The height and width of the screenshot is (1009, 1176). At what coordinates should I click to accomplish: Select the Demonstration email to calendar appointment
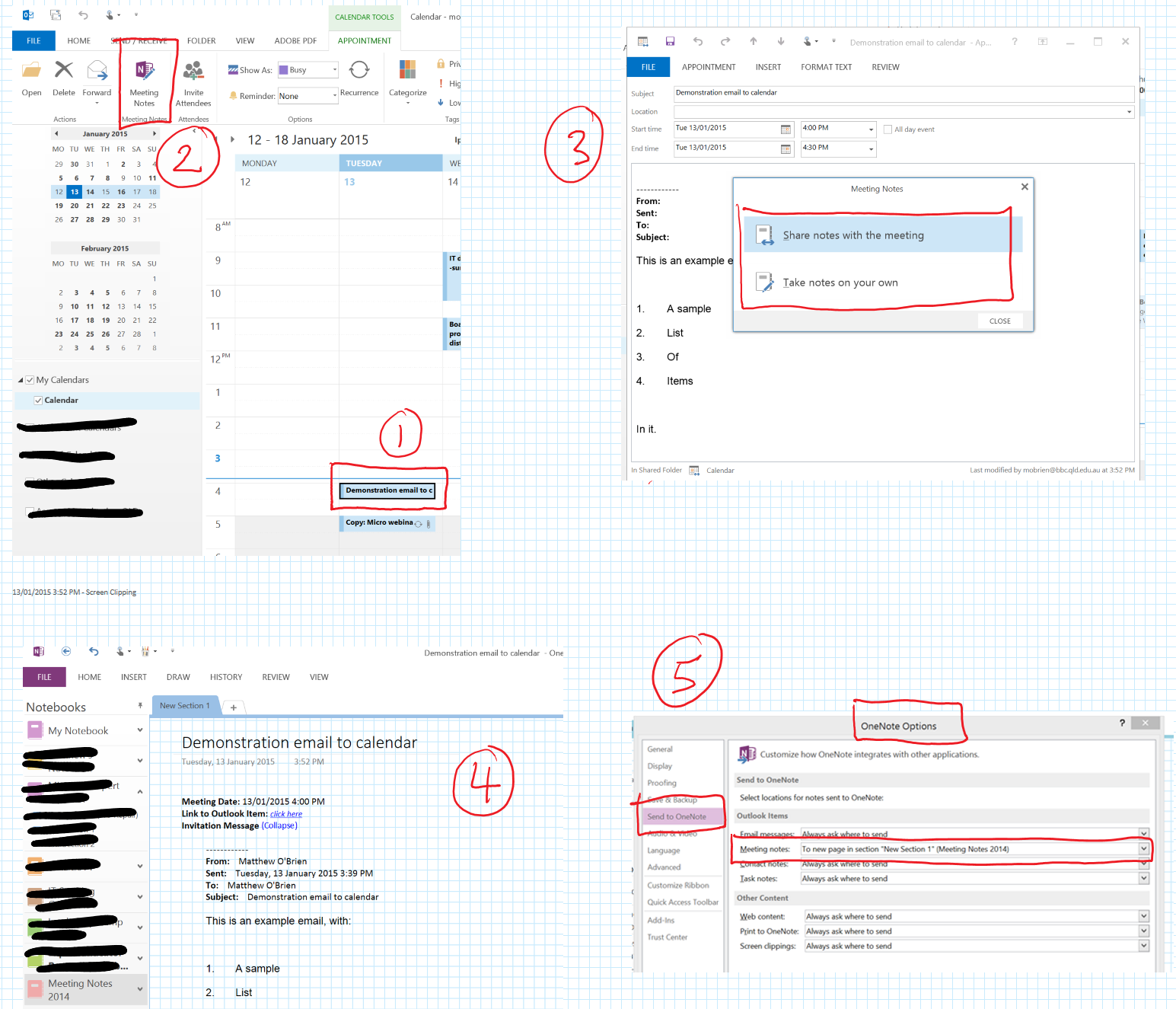(389, 490)
